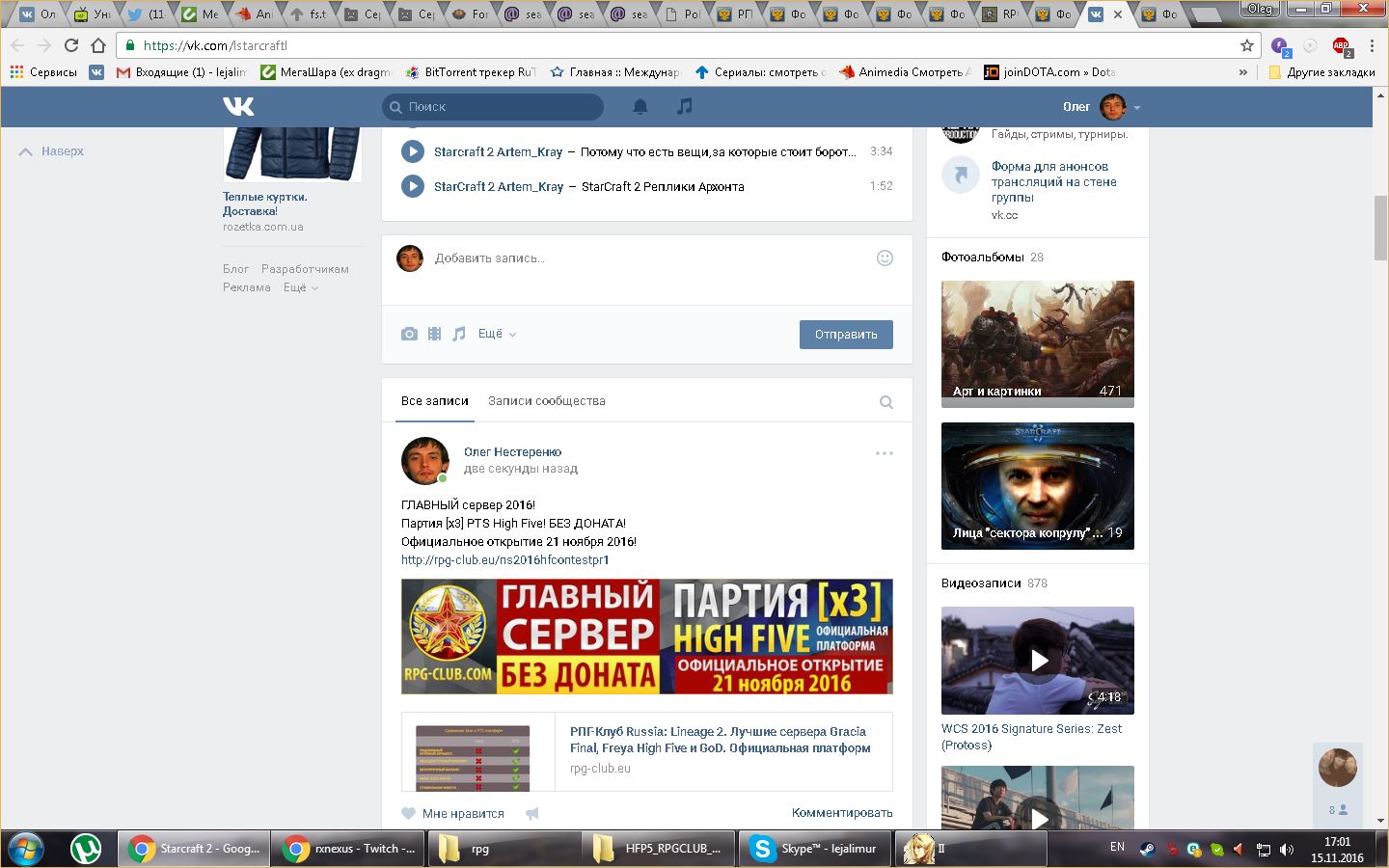
Task: Click the 'Отправить' button
Action: 846,335
